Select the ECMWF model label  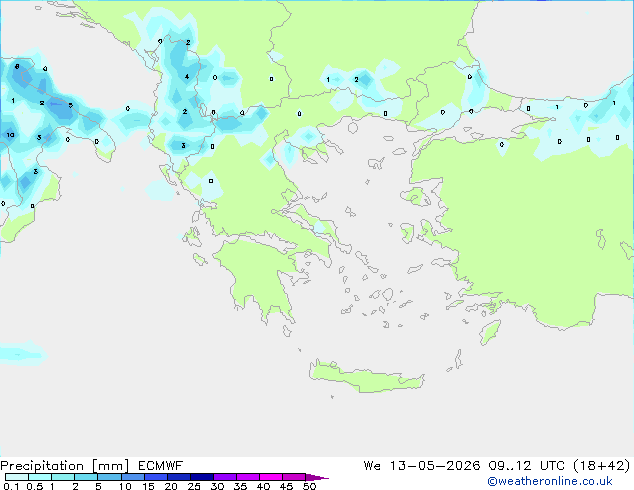coord(161,466)
